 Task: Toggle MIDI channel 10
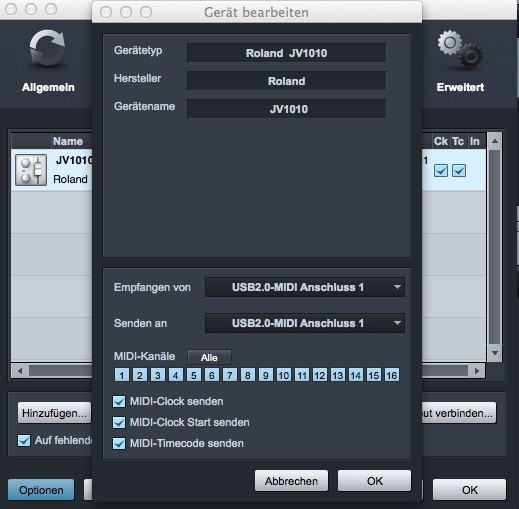pyautogui.click(x=284, y=375)
